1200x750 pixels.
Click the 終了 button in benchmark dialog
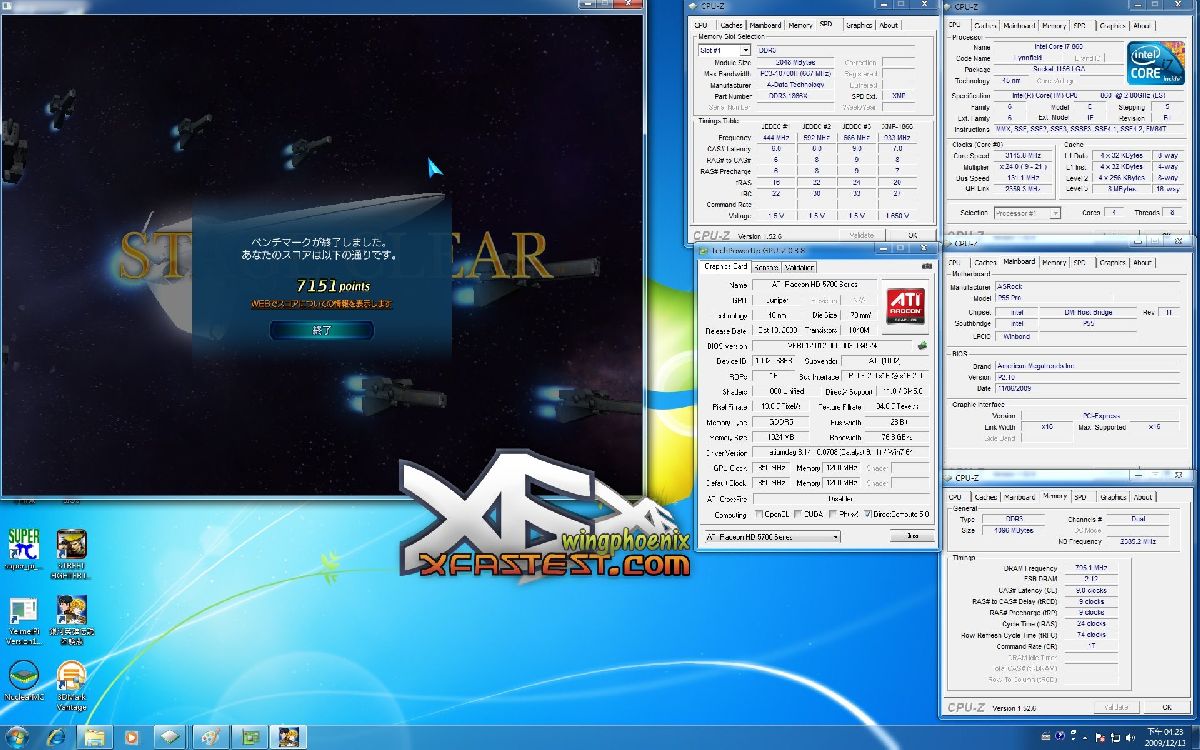click(322, 330)
